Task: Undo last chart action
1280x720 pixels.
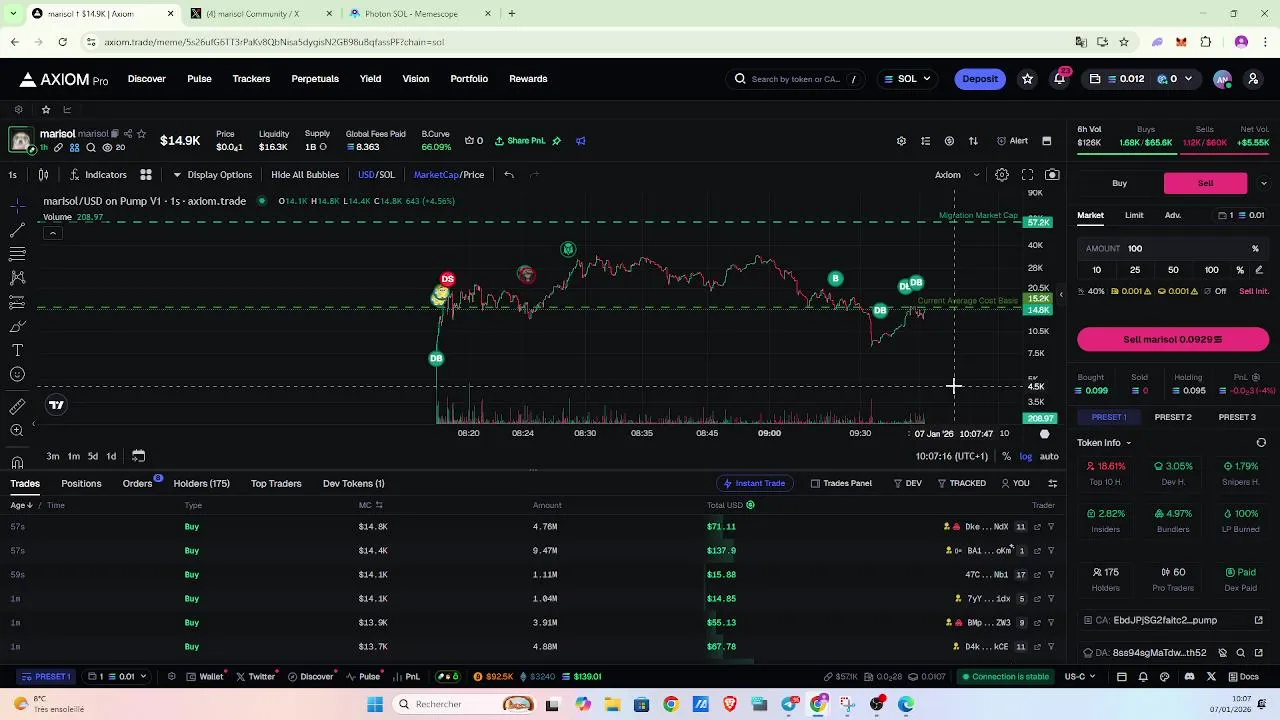Action: (509, 175)
